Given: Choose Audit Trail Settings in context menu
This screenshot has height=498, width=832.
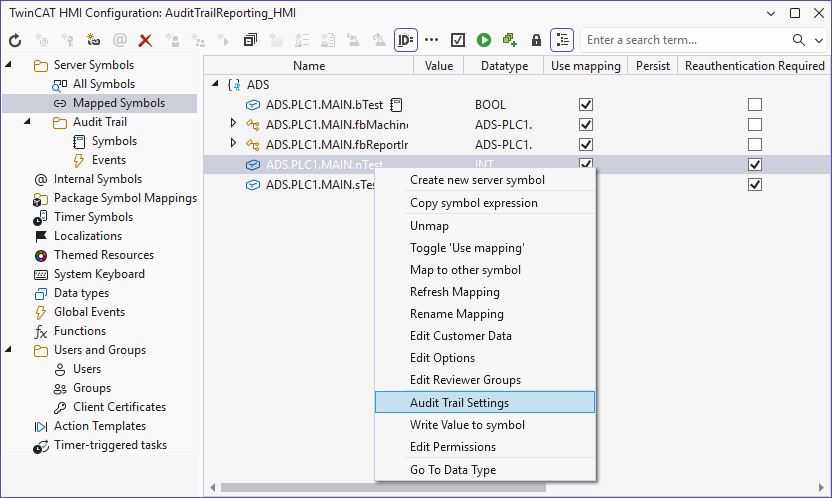Looking at the screenshot, I should (x=485, y=403).
